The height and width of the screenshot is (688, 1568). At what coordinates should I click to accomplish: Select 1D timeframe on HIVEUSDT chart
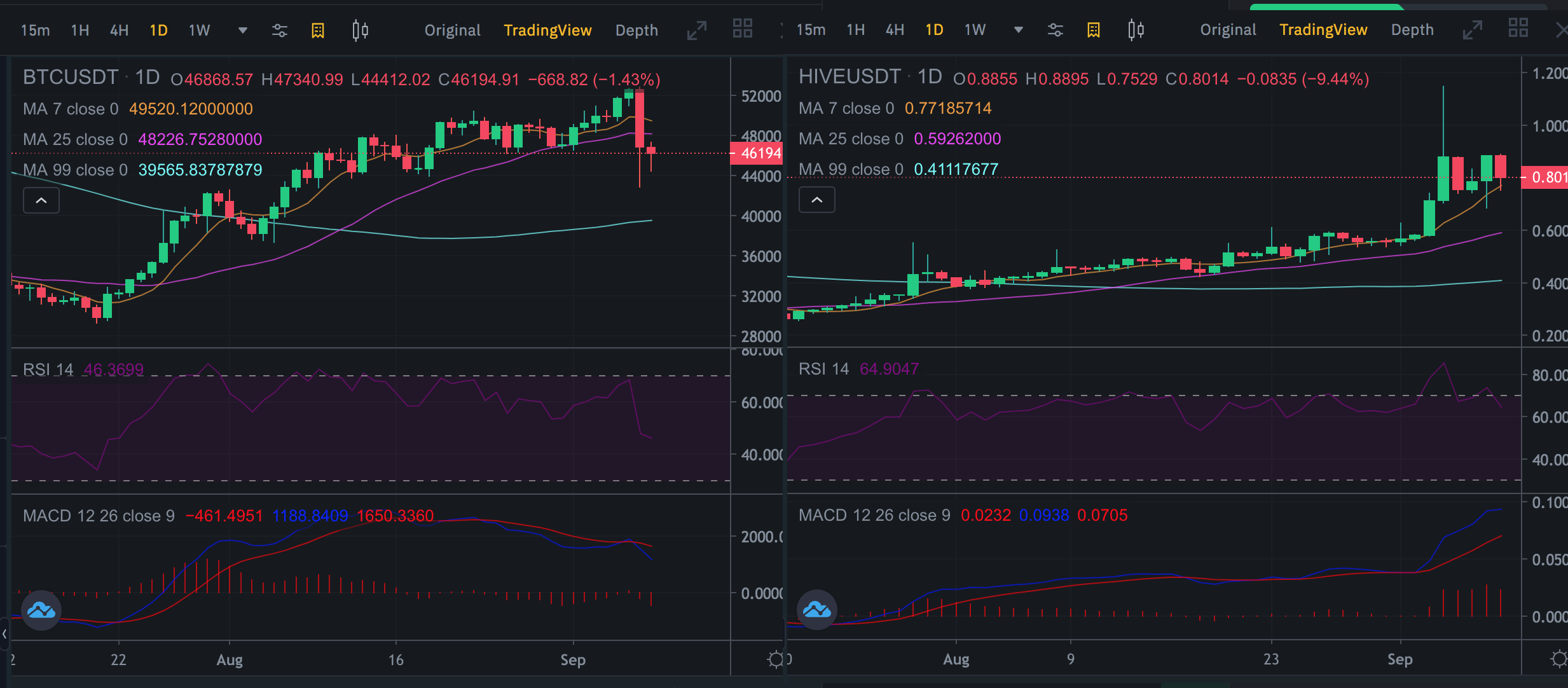click(935, 30)
